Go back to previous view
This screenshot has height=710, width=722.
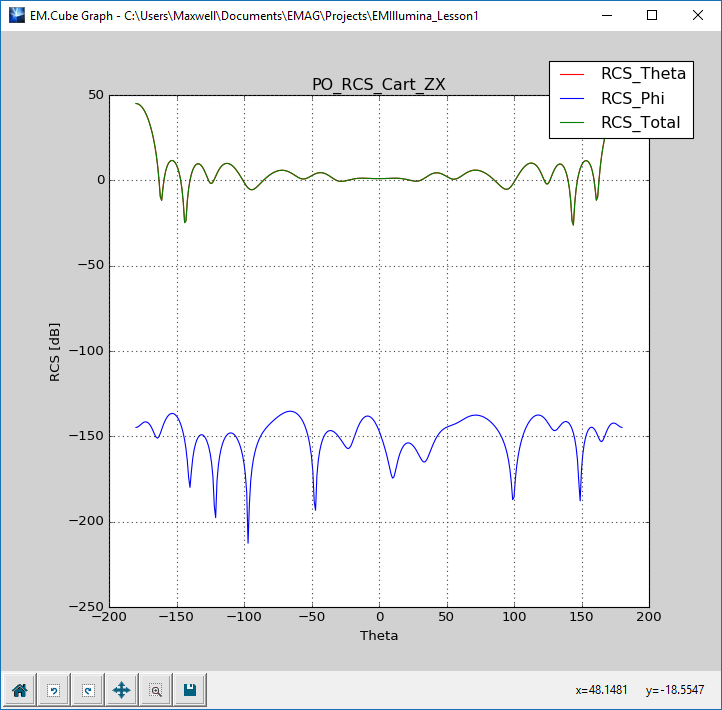[53, 689]
